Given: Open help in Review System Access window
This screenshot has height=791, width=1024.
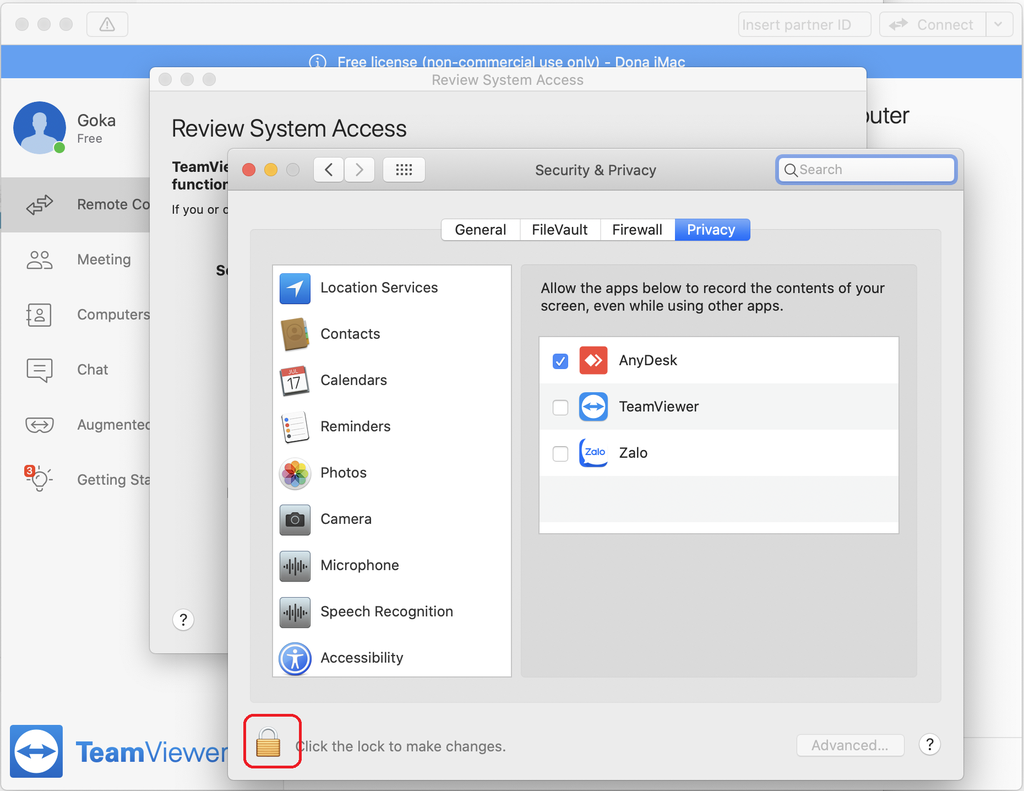Looking at the screenshot, I should [x=184, y=620].
